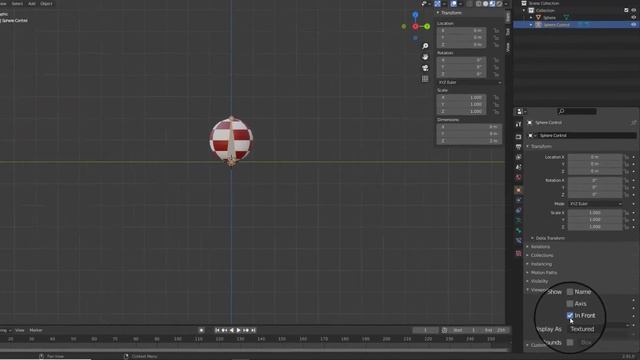The image size is (640, 360).
Task: Open the Render properties tab
Action: [518, 137]
